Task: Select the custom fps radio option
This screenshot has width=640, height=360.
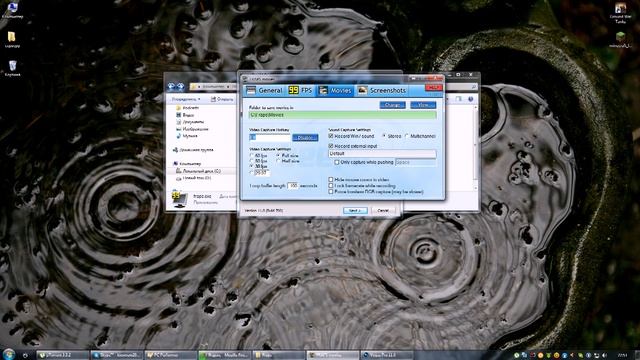Action: click(x=251, y=173)
